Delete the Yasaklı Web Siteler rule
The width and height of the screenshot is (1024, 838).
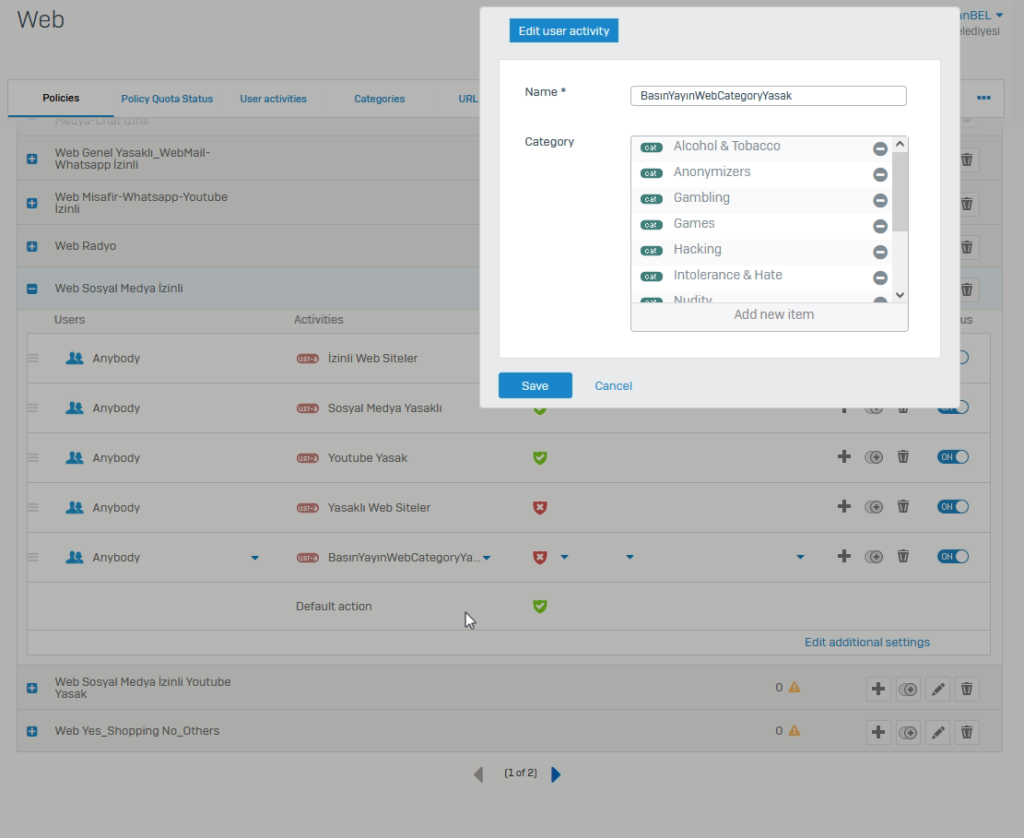click(903, 507)
